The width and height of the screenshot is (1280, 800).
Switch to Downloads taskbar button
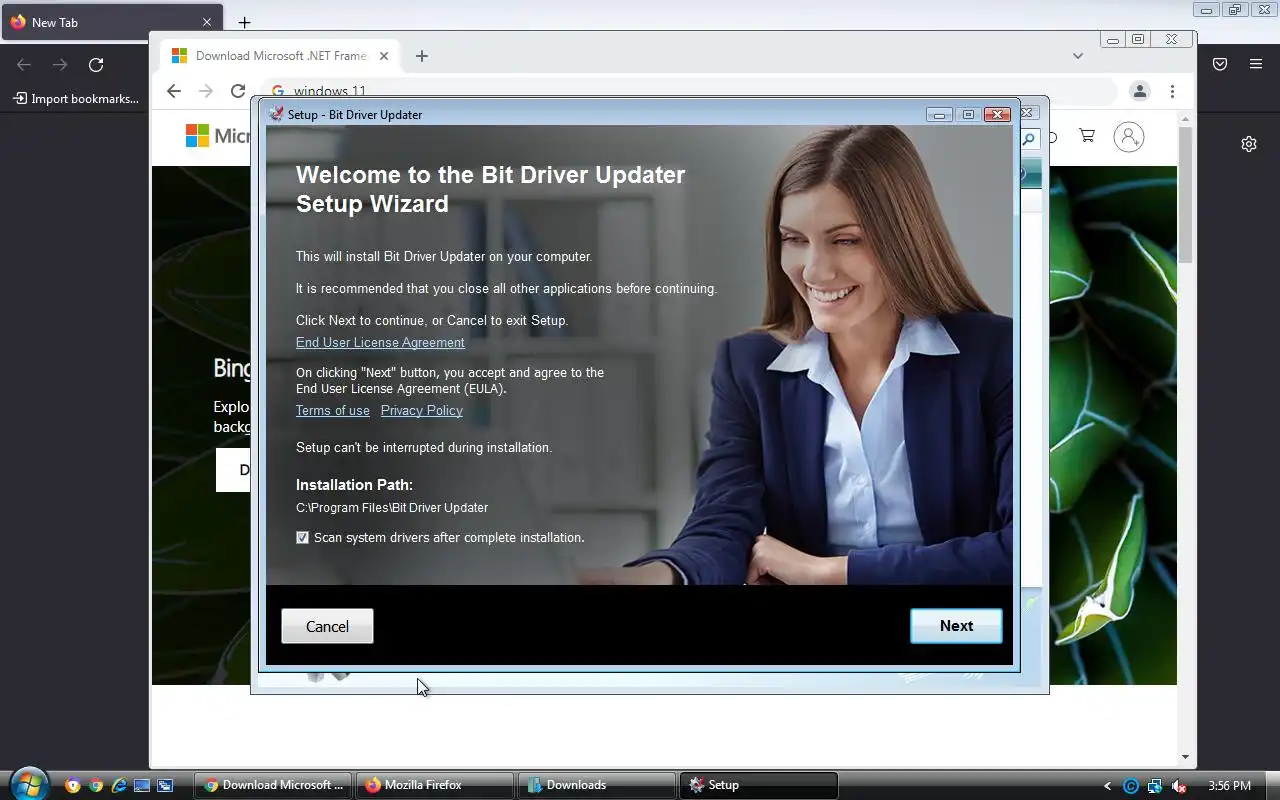[x=597, y=785]
